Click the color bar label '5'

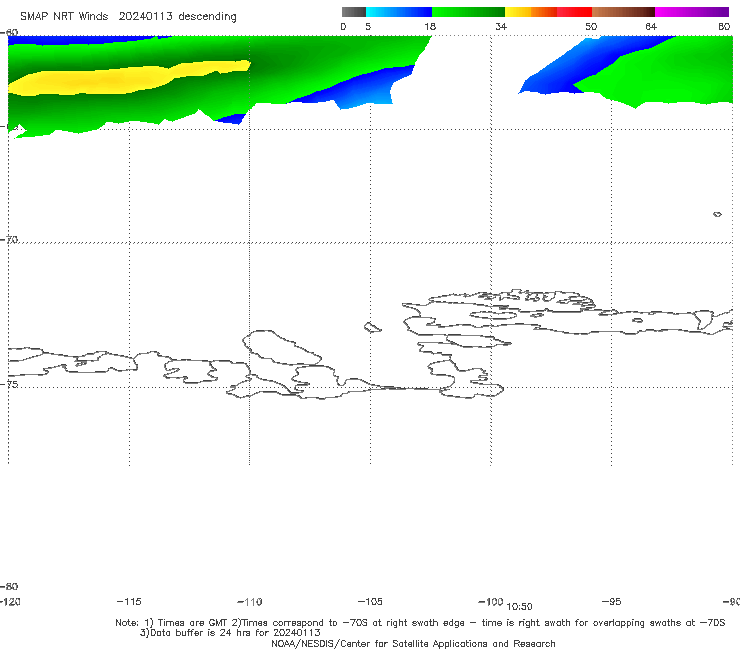(368, 26)
